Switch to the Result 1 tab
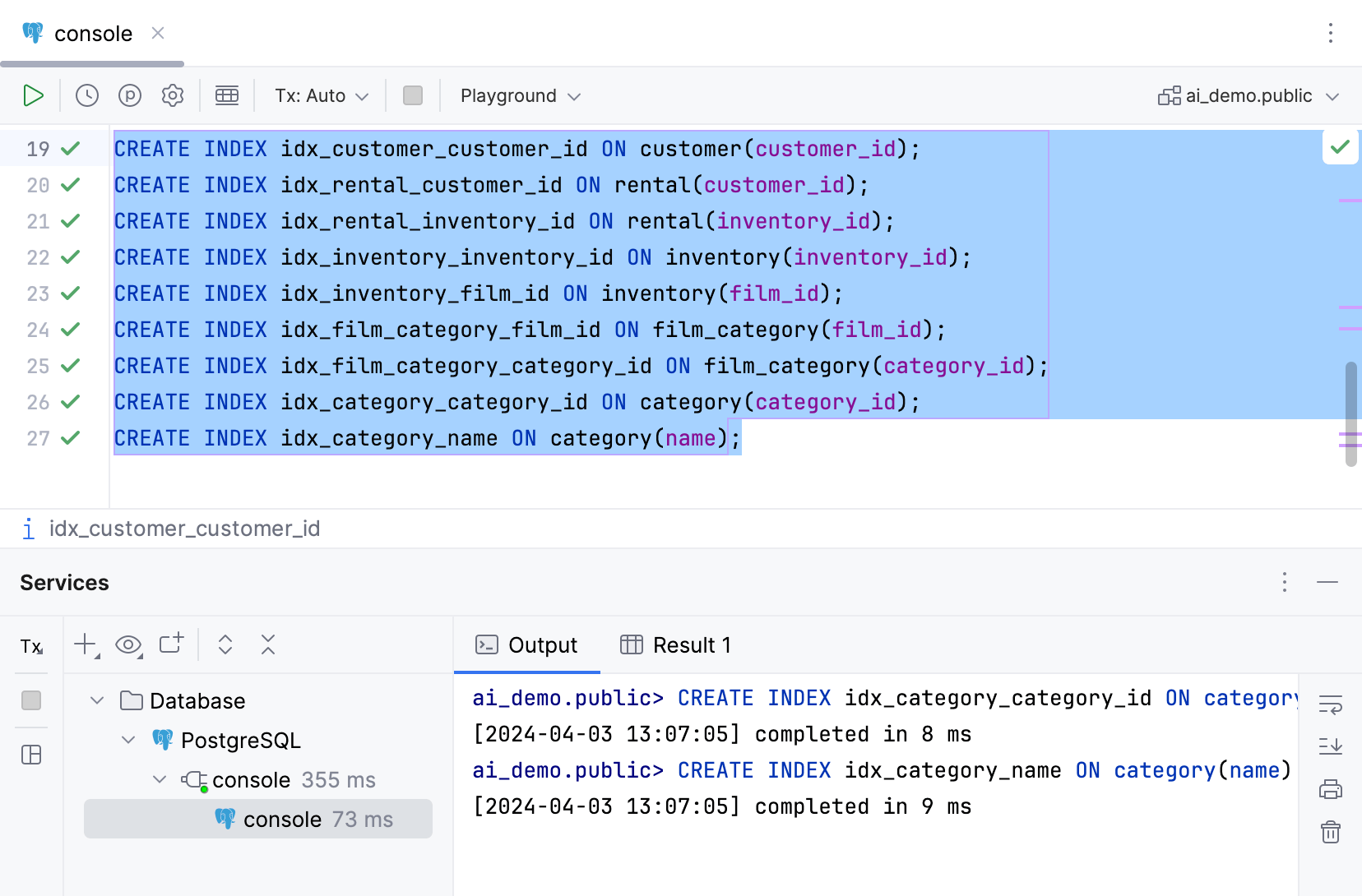The height and width of the screenshot is (896, 1362). tap(675, 645)
